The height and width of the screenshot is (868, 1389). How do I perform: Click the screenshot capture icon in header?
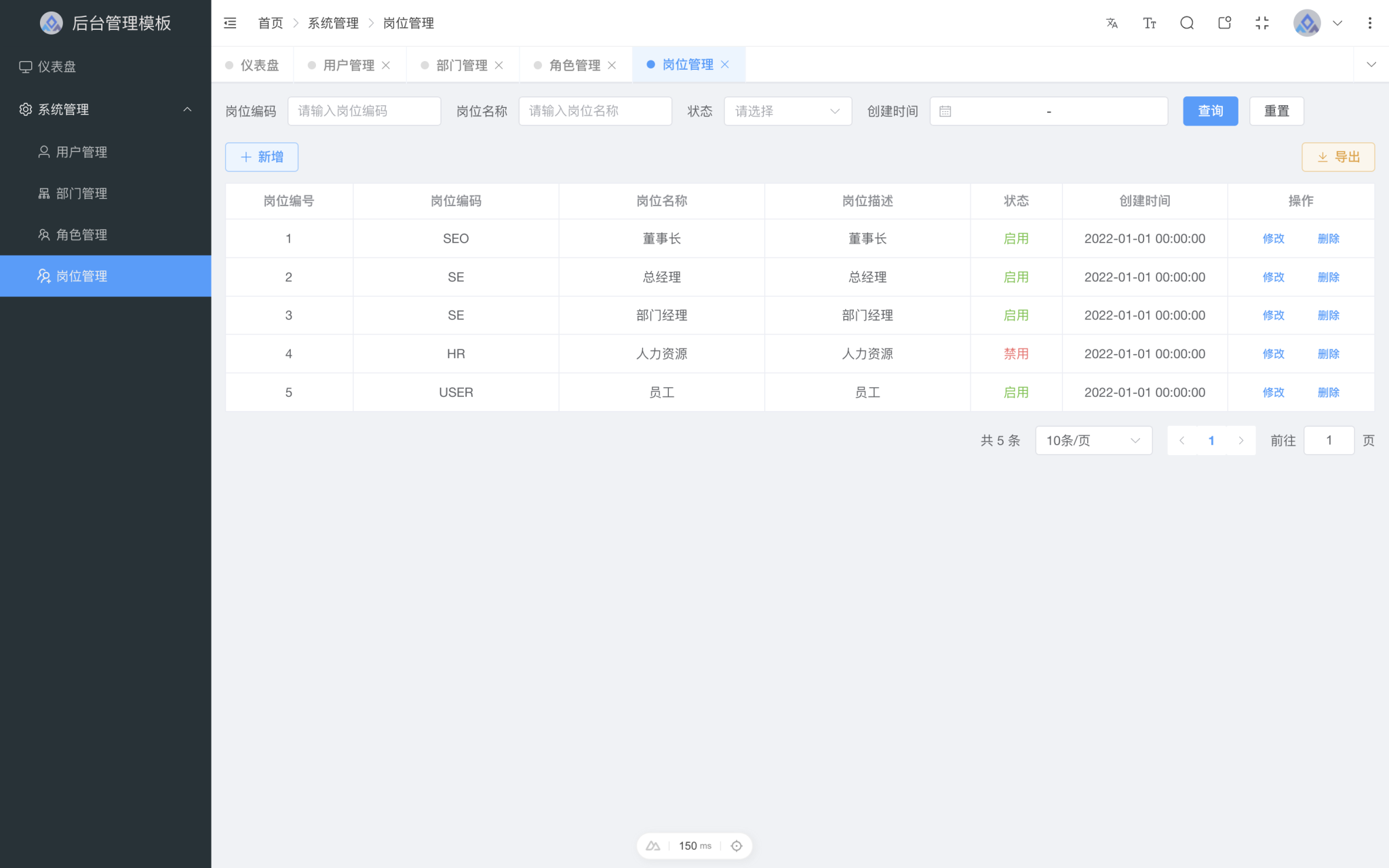(1225, 22)
